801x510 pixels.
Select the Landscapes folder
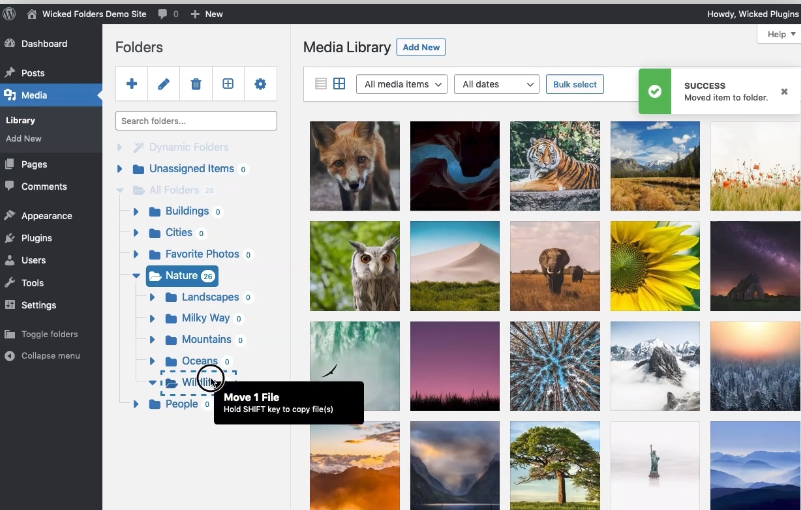(209, 297)
